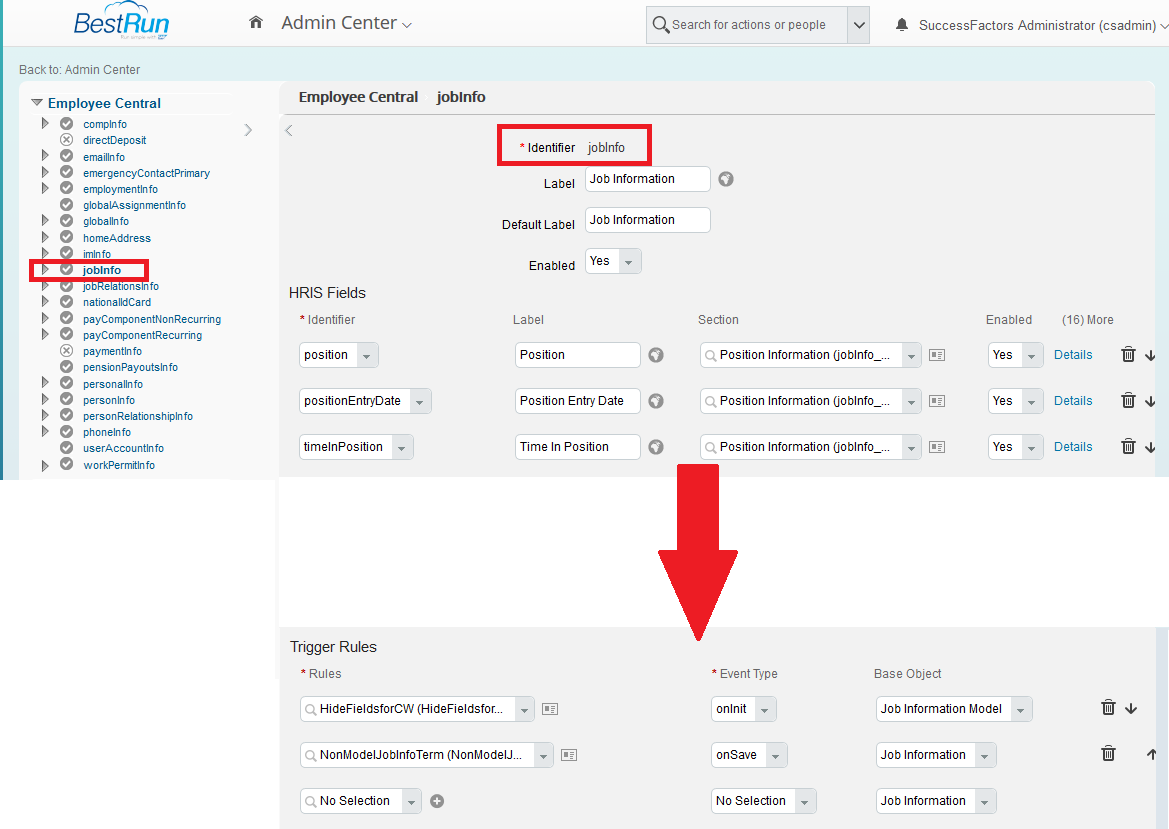Move NonModelJobInfoTerm rule up
Image resolution: width=1169 pixels, height=829 pixels.
[1151, 754]
